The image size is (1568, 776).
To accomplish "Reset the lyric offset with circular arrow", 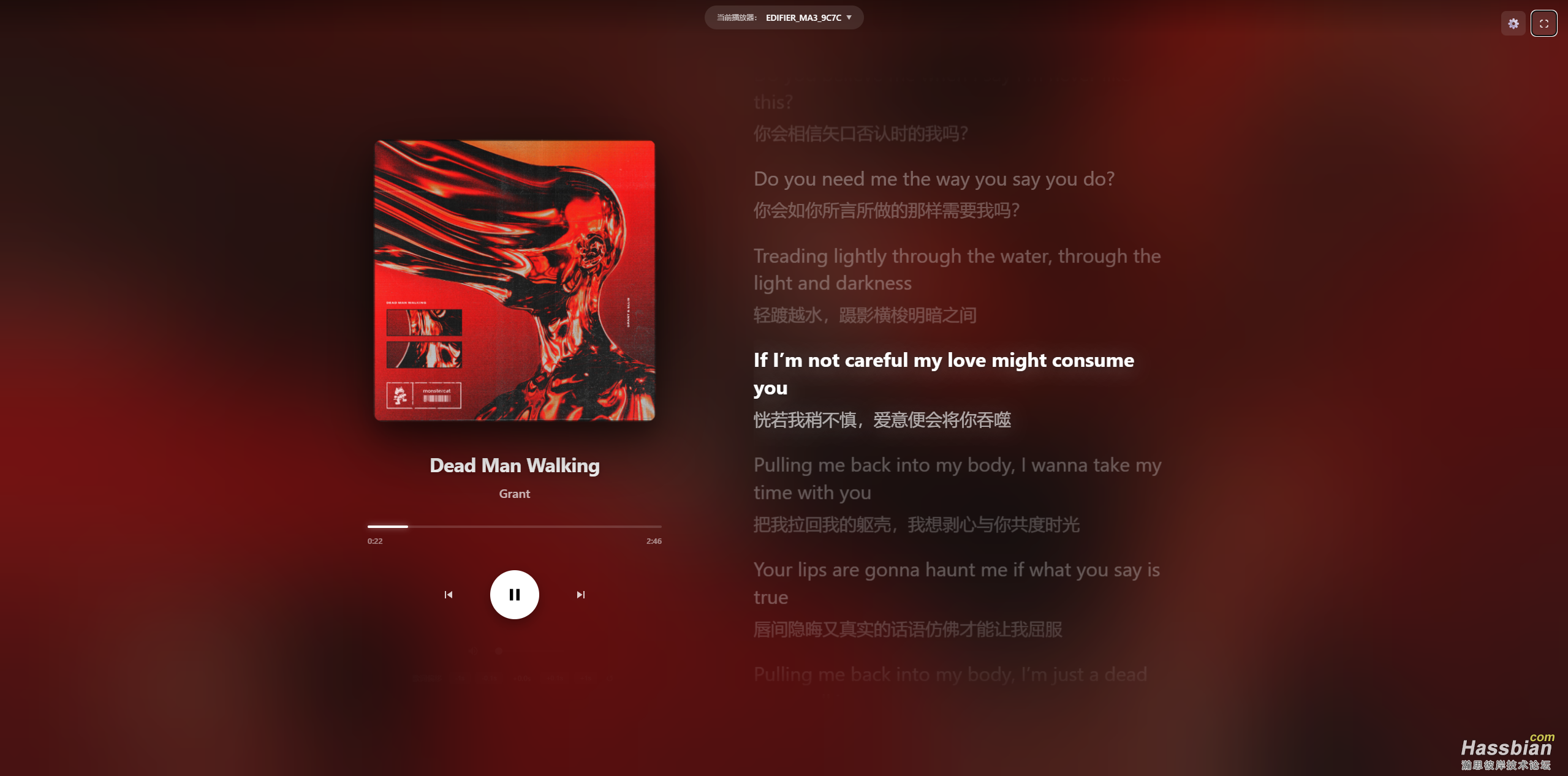I will pos(610,678).
